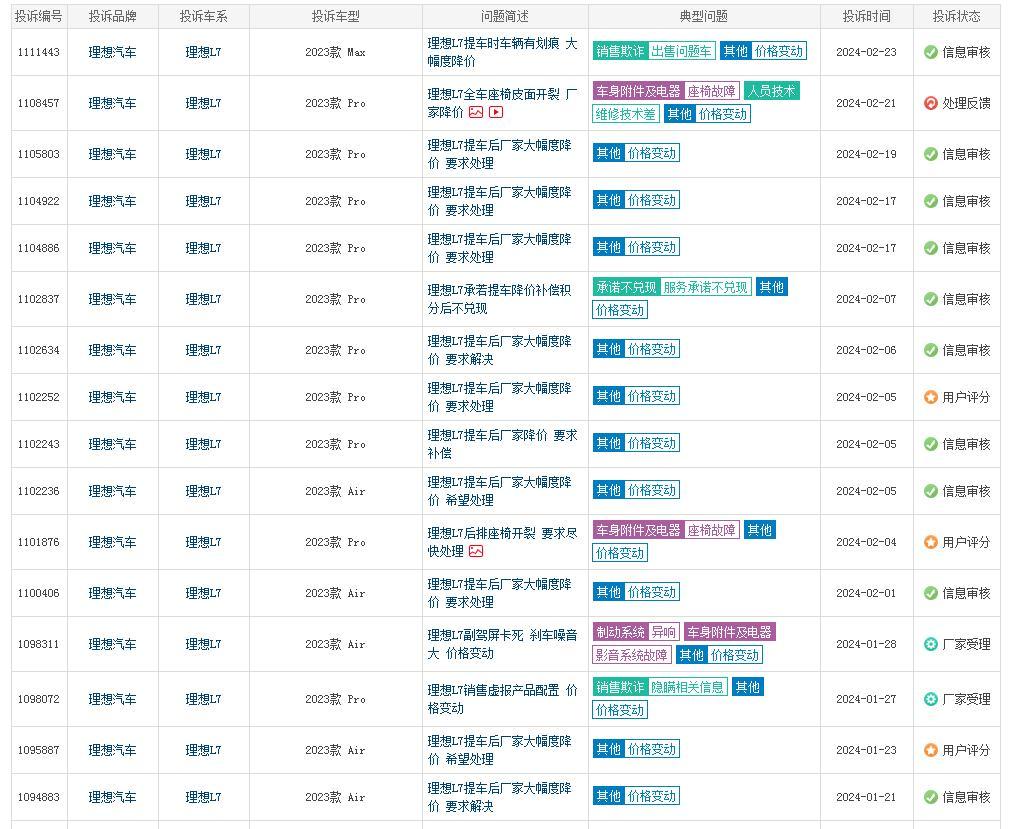Click the green check icon for complaint 1104922
This screenshot has height=829, width=1015.
coord(931,201)
